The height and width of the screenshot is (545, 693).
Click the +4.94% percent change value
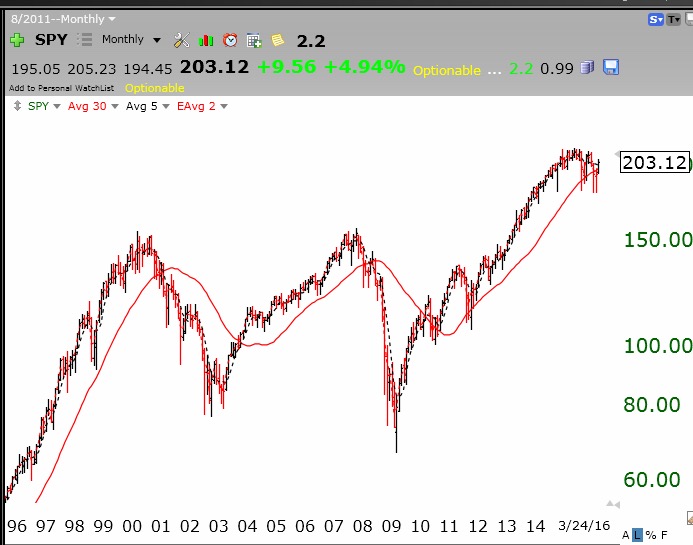[x=365, y=67]
